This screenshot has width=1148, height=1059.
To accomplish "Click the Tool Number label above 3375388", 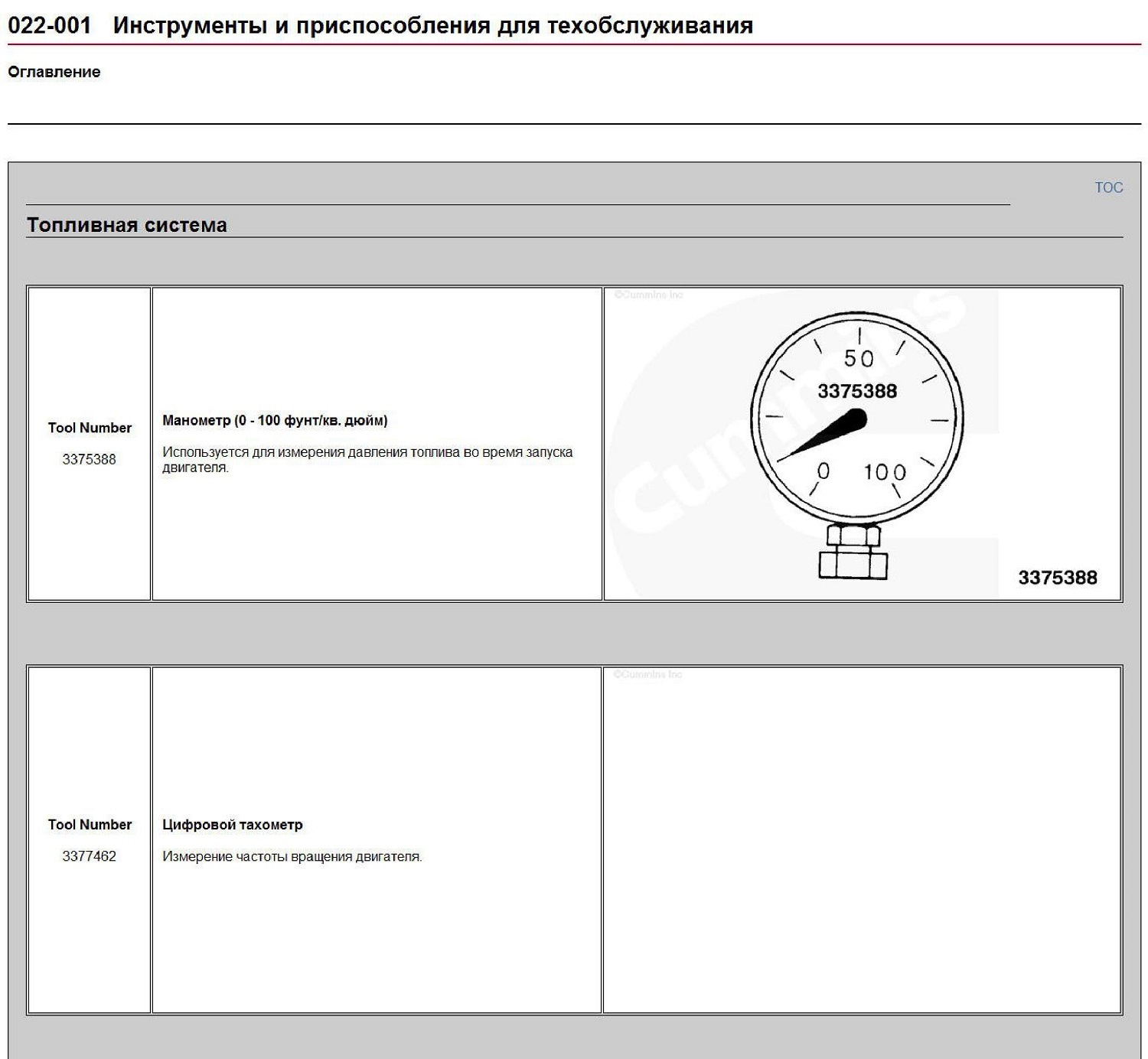I will [x=90, y=428].
